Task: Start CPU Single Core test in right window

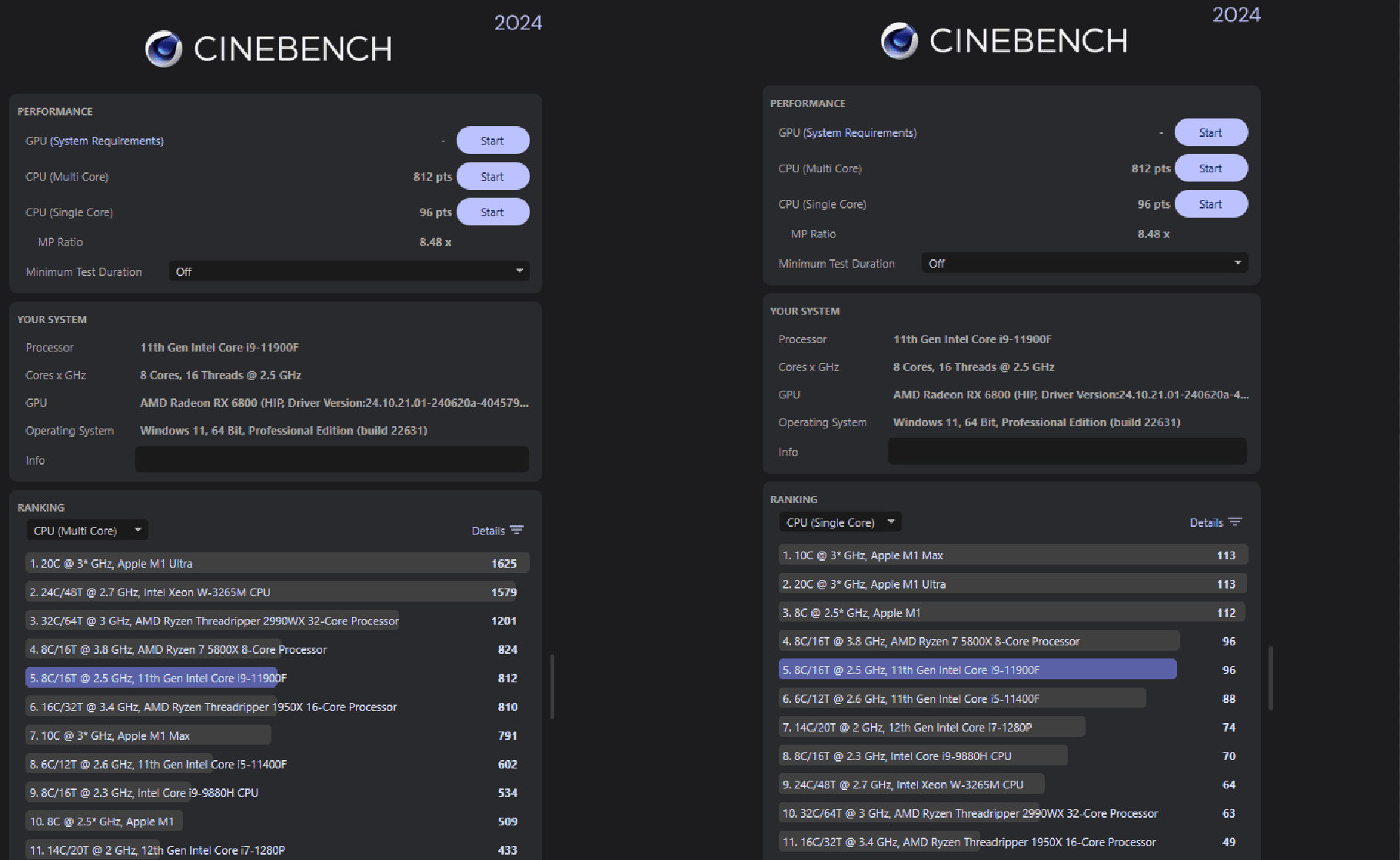Action: 1211,204
